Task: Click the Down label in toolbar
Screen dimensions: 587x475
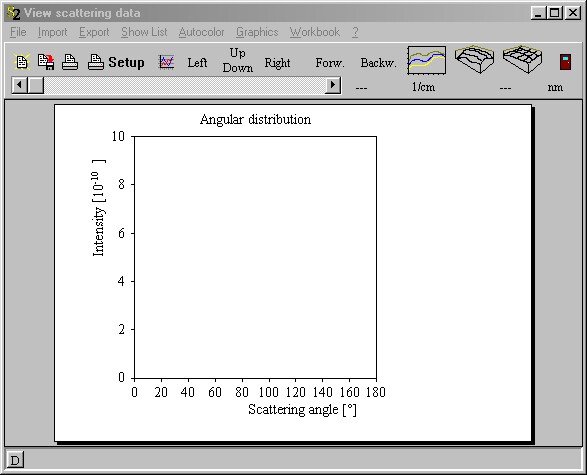Action: click(238, 68)
